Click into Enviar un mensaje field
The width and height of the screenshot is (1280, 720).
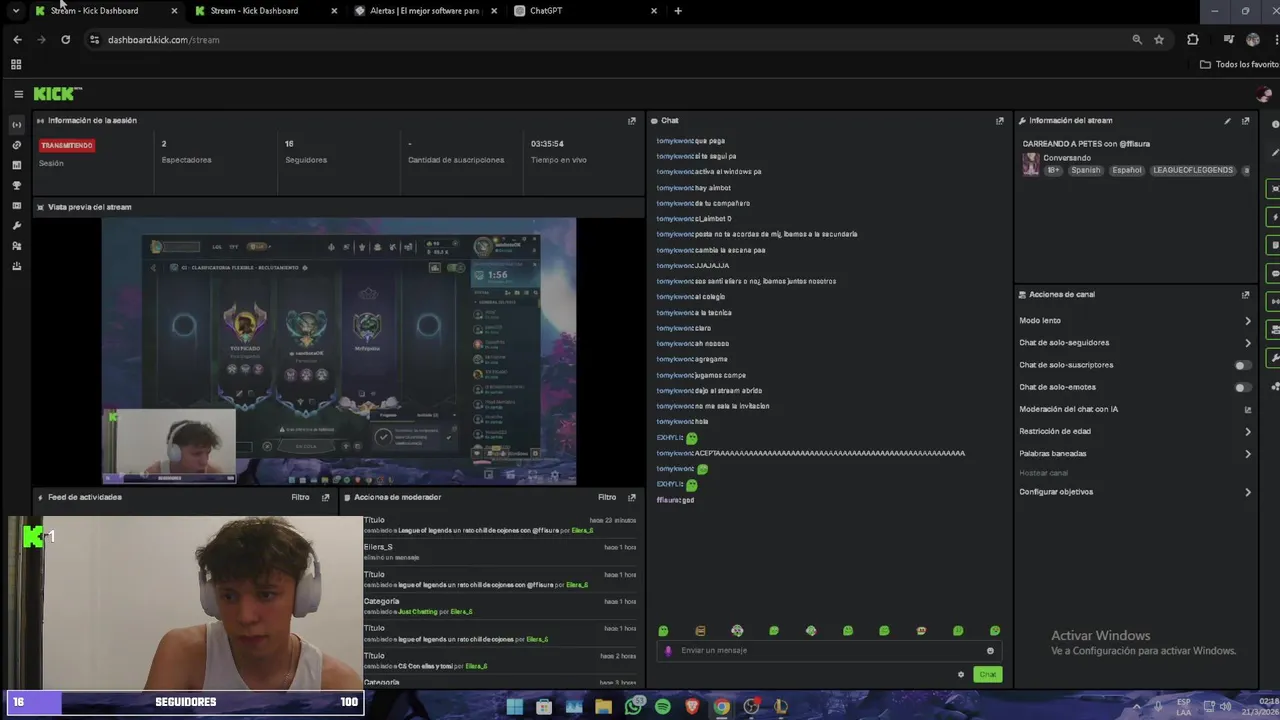pos(828,650)
